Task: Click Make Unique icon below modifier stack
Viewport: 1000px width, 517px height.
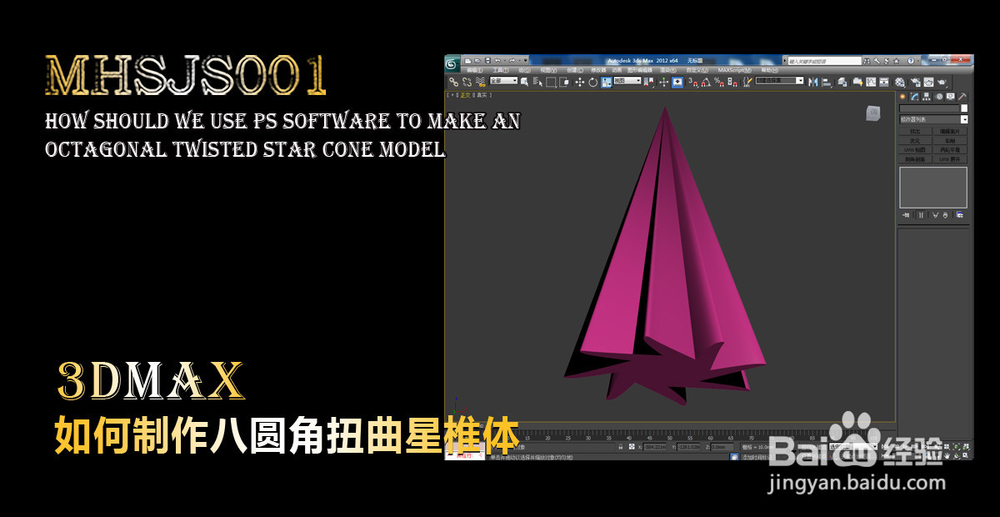Action: (935, 215)
